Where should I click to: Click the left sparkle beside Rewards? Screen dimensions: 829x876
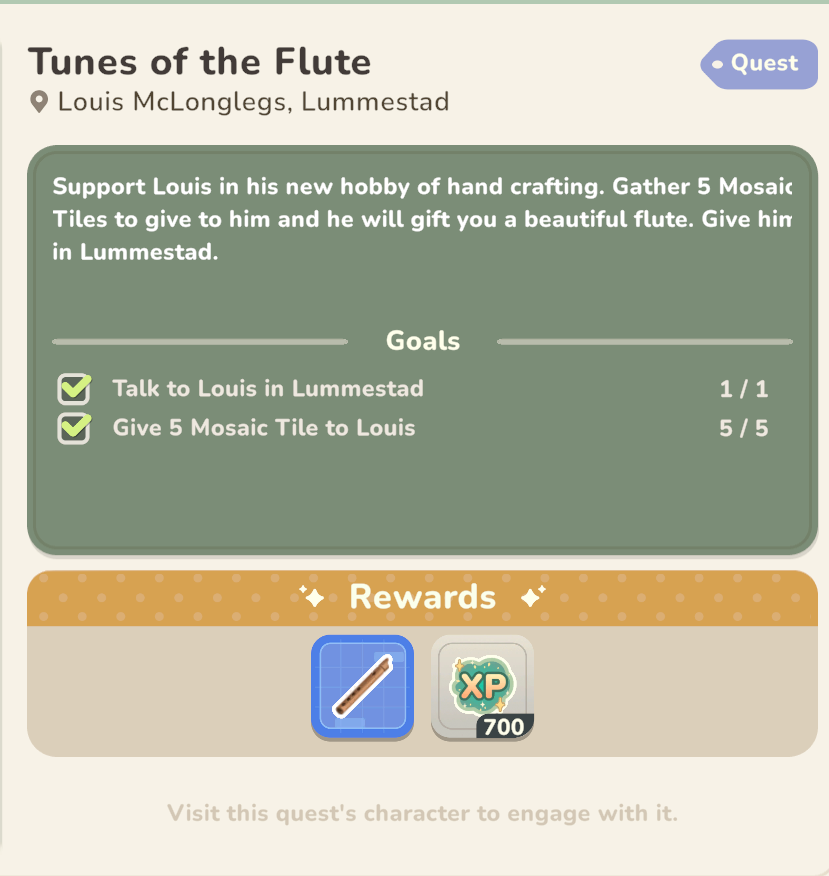[x=312, y=596]
